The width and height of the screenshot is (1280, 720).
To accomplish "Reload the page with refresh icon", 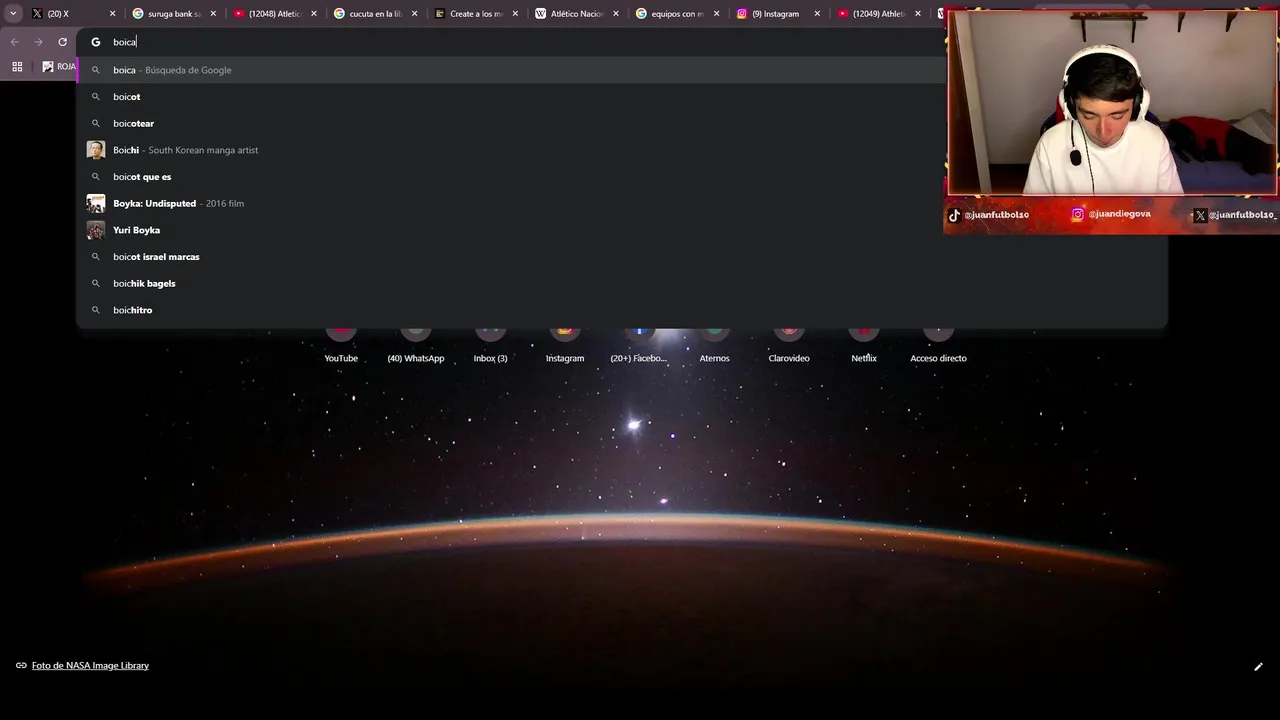I will pyautogui.click(x=62, y=42).
